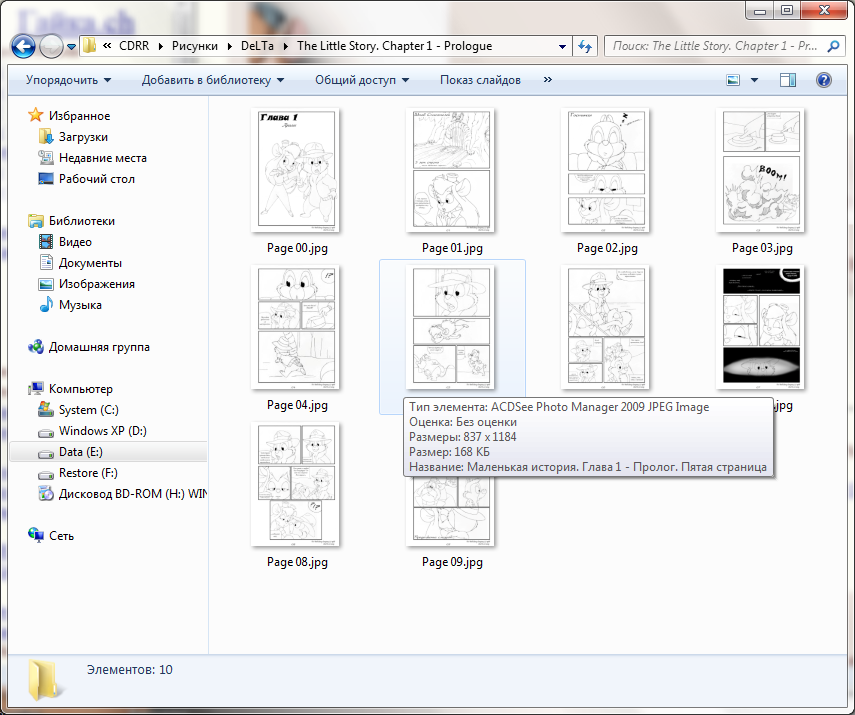The width and height of the screenshot is (855, 715).
Task: Click the Page 09.jpg file name
Action: tap(452, 562)
